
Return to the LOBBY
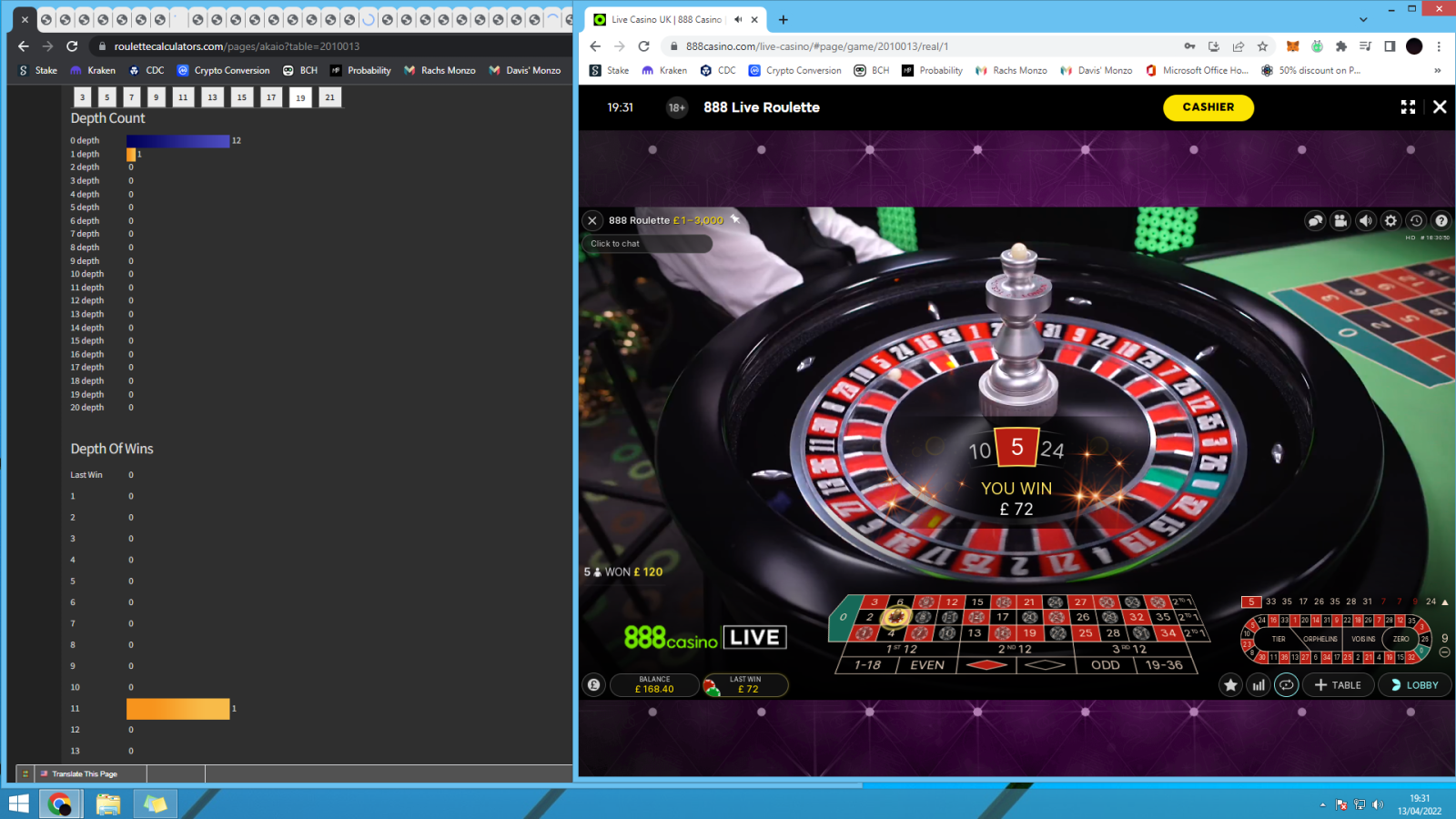point(1415,685)
